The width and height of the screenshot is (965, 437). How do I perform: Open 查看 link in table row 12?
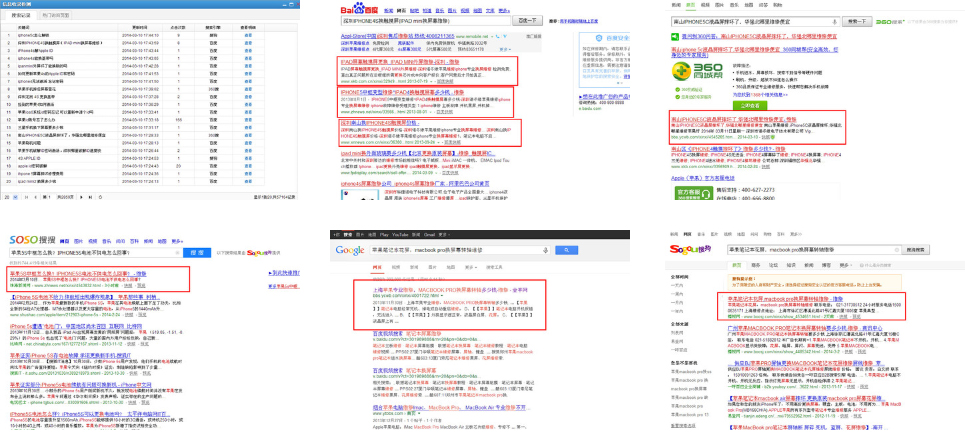[248, 119]
